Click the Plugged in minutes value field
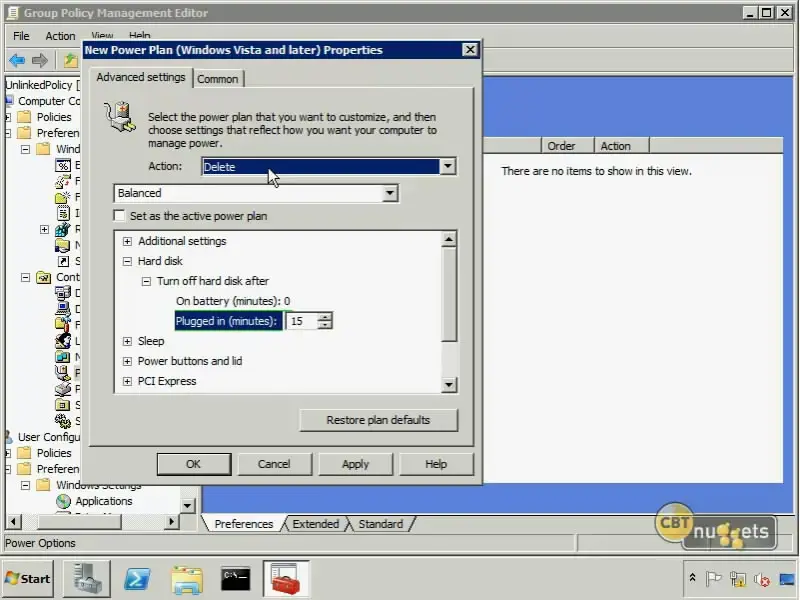The width and height of the screenshot is (800, 600). (301, 321)
